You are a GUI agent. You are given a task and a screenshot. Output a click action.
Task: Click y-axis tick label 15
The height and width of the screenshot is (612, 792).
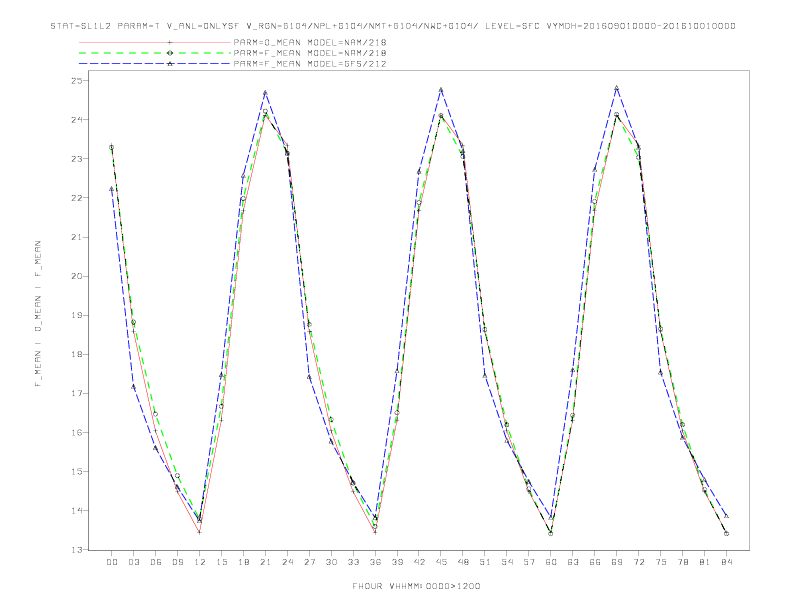(x=77, y=472)
